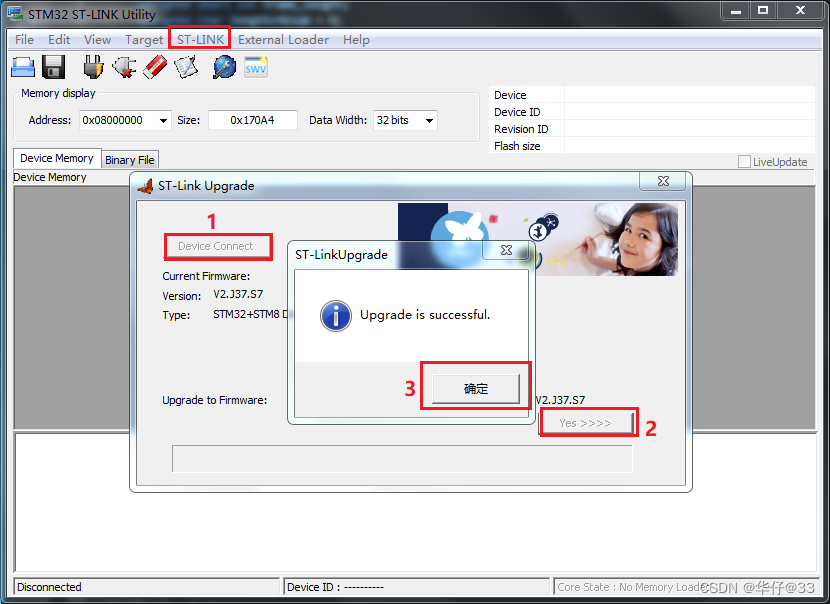Expand the Address dropdown arrow
The width and height of the screenshot is (830, 604).
(164, 121)
